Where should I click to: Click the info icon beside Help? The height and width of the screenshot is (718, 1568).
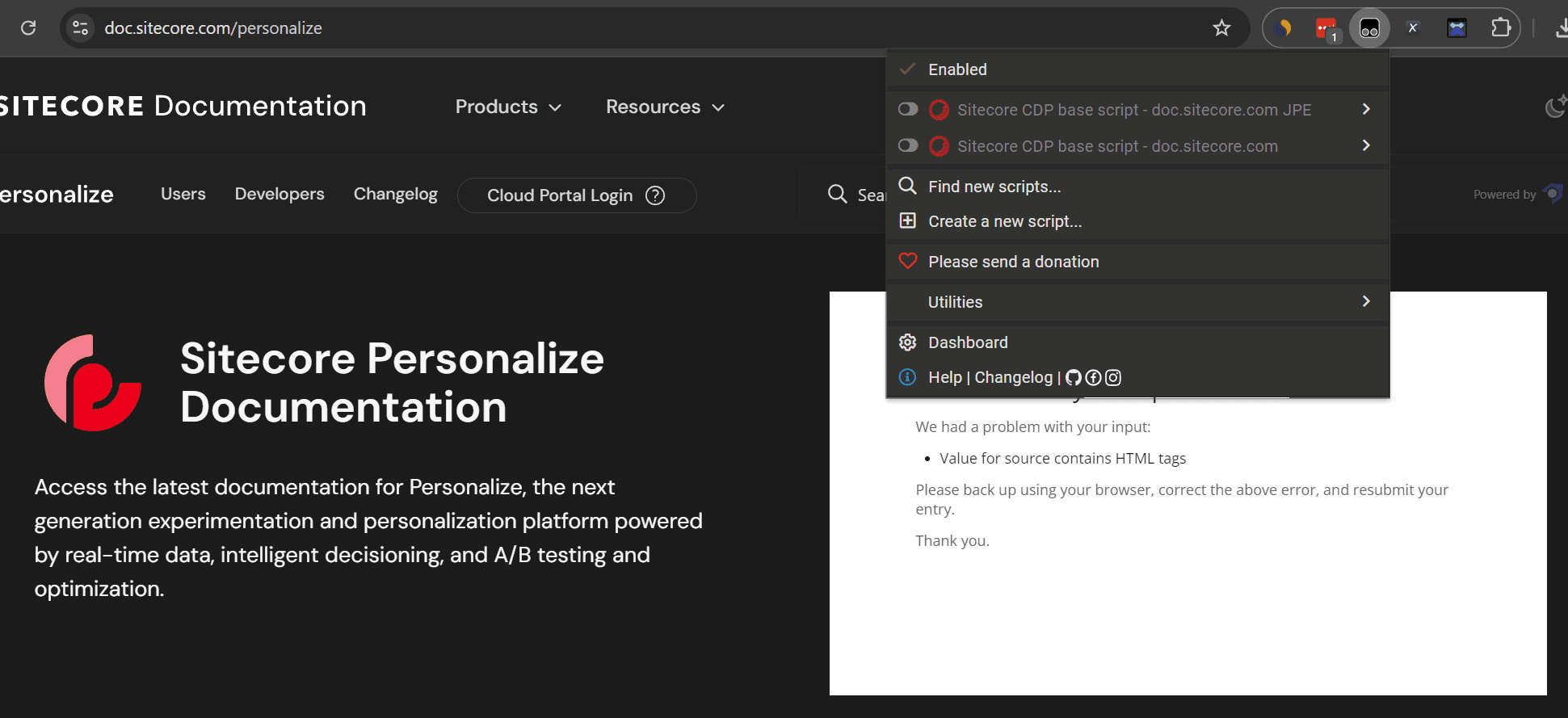(908, 377)
